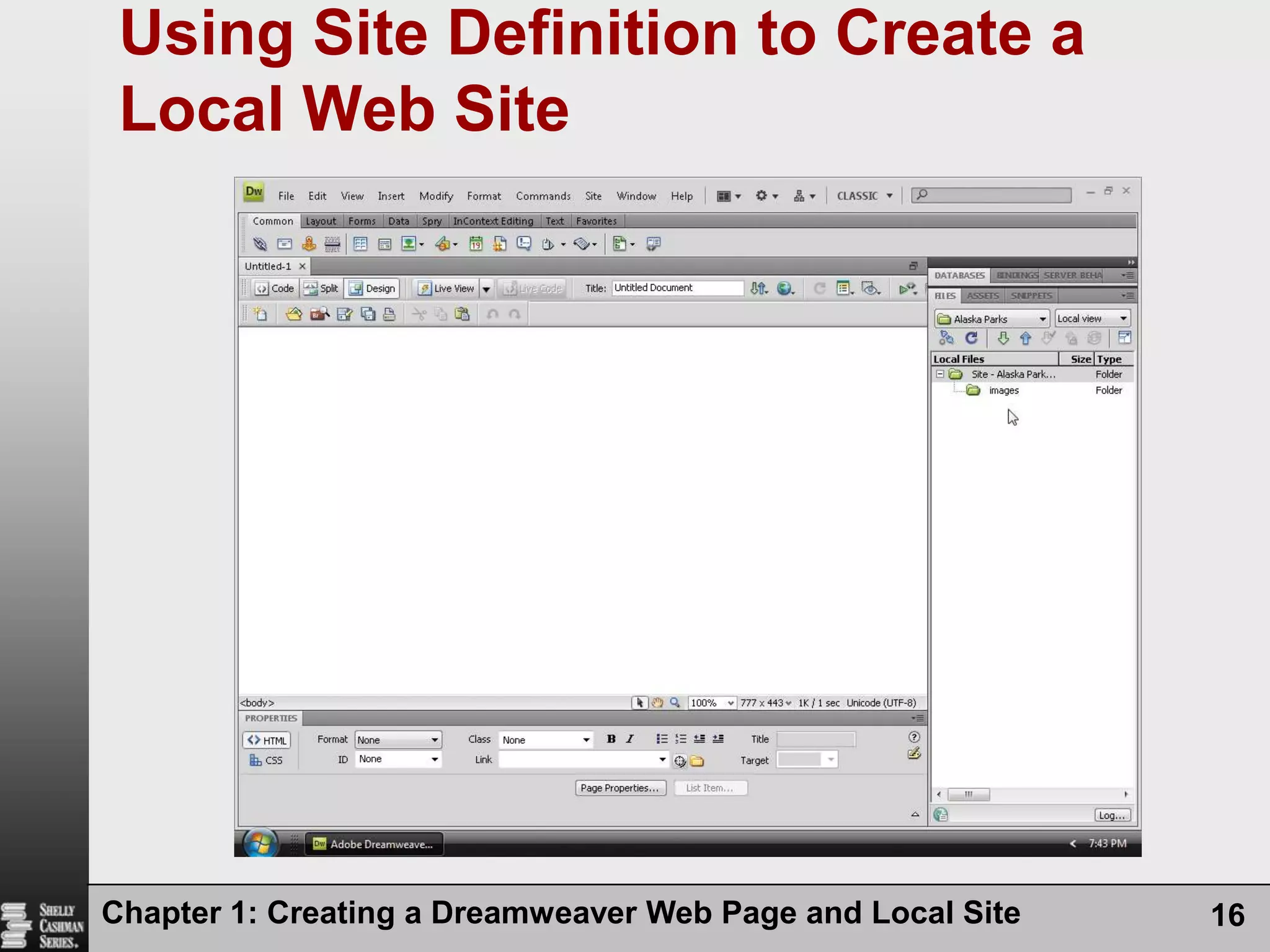Switch to Code view

[275, 289]
